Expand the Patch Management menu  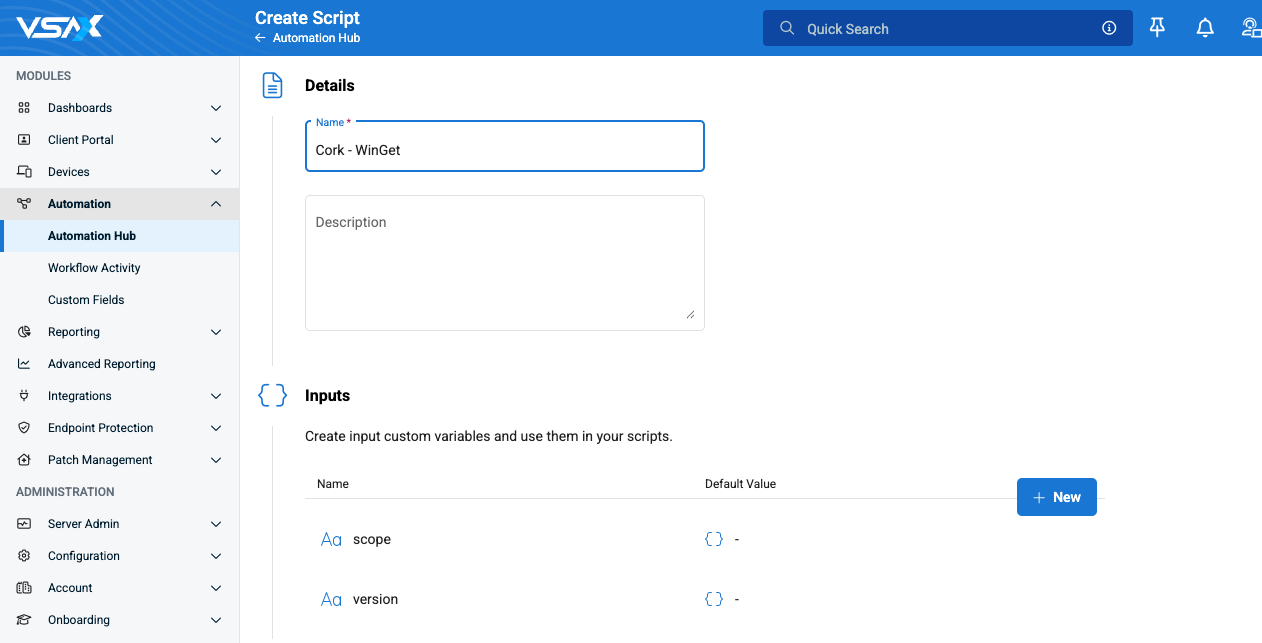click(x=216, y=460)
